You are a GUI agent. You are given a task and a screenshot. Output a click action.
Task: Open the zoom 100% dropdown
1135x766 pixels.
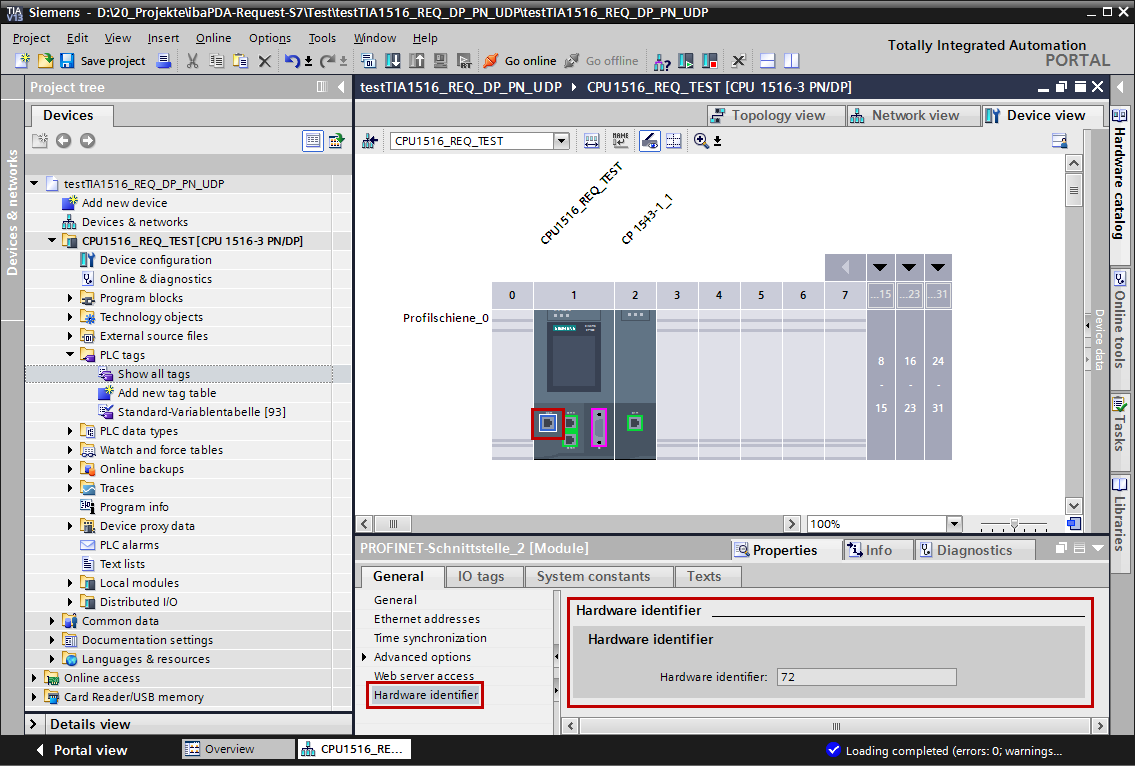[x=953, y=524]
